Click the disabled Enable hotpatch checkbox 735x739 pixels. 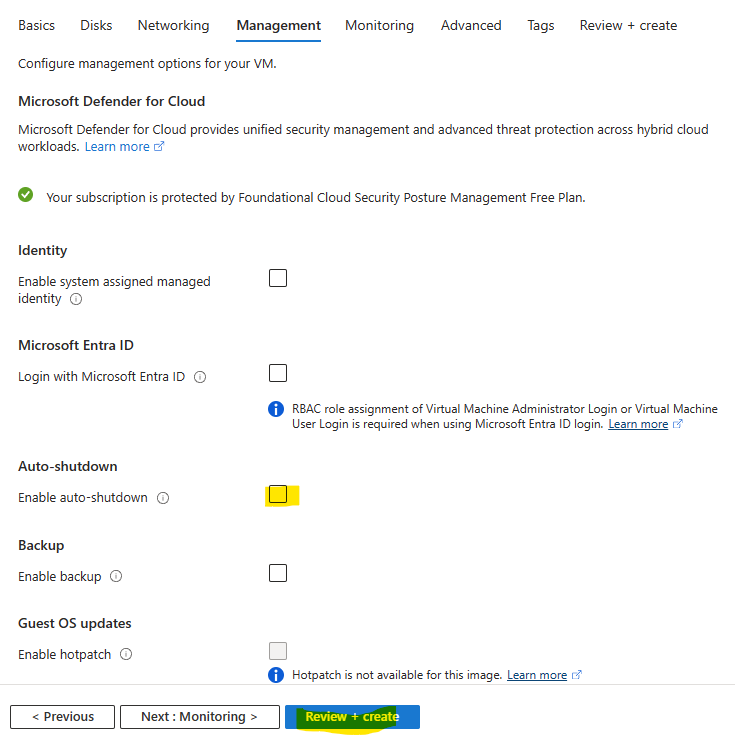(278, 651)
